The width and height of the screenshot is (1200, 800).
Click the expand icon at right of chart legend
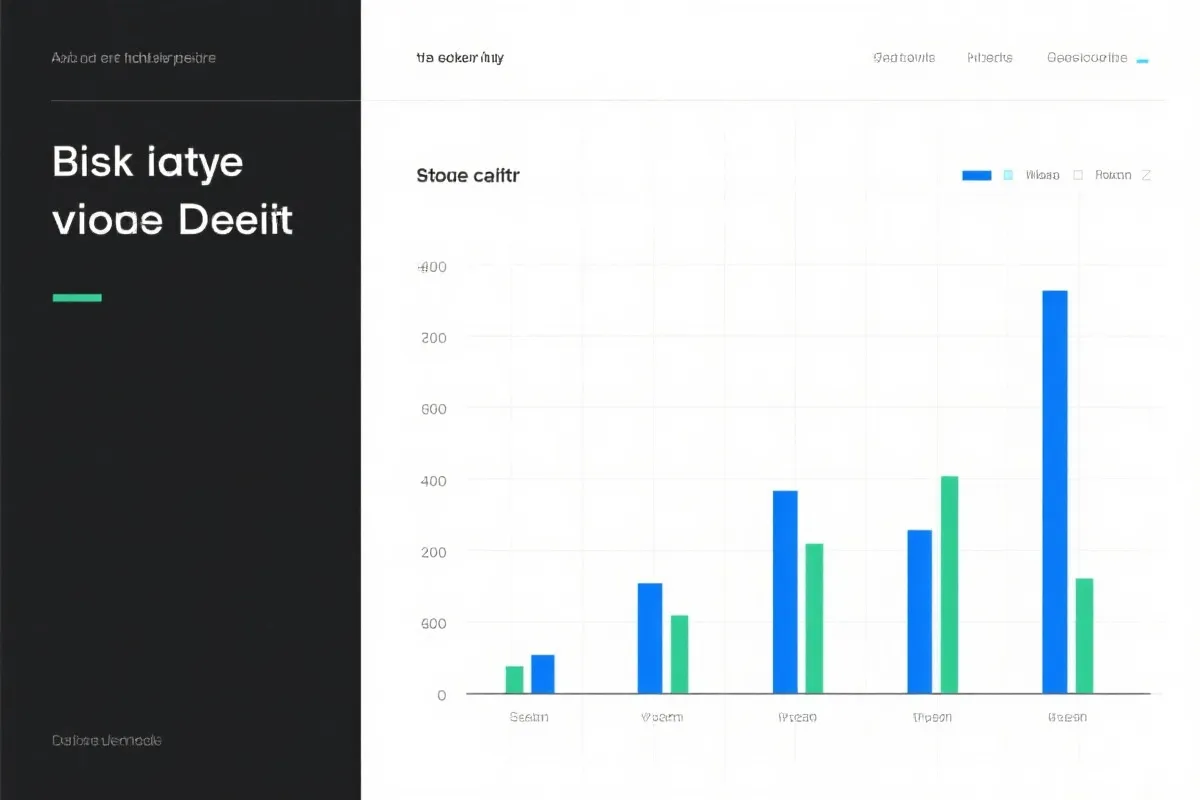coord(1146,175)
